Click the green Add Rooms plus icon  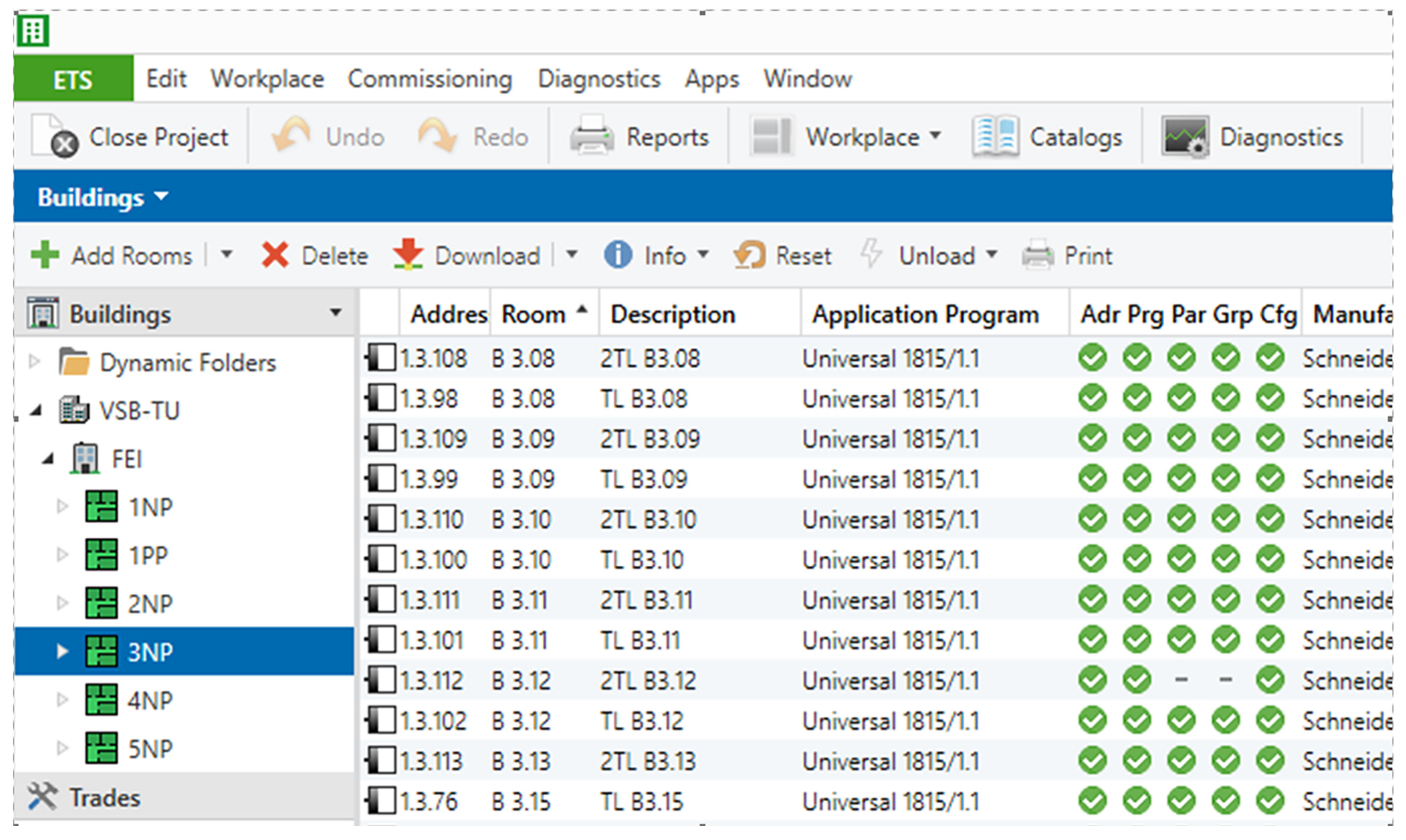[45, 255]
